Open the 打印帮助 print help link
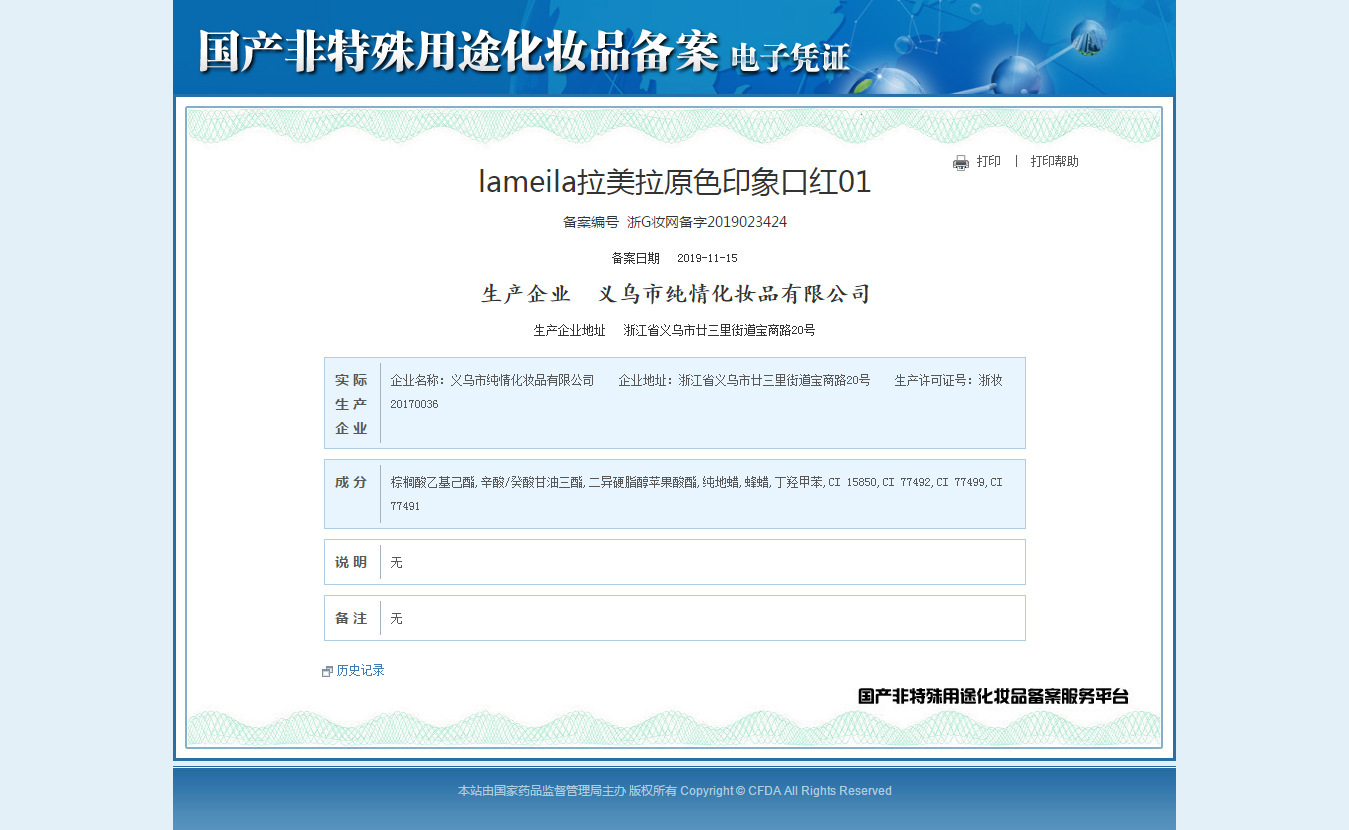This screenshot has height=830, width=1349. pyautogui.click(x=1055, y=161)
